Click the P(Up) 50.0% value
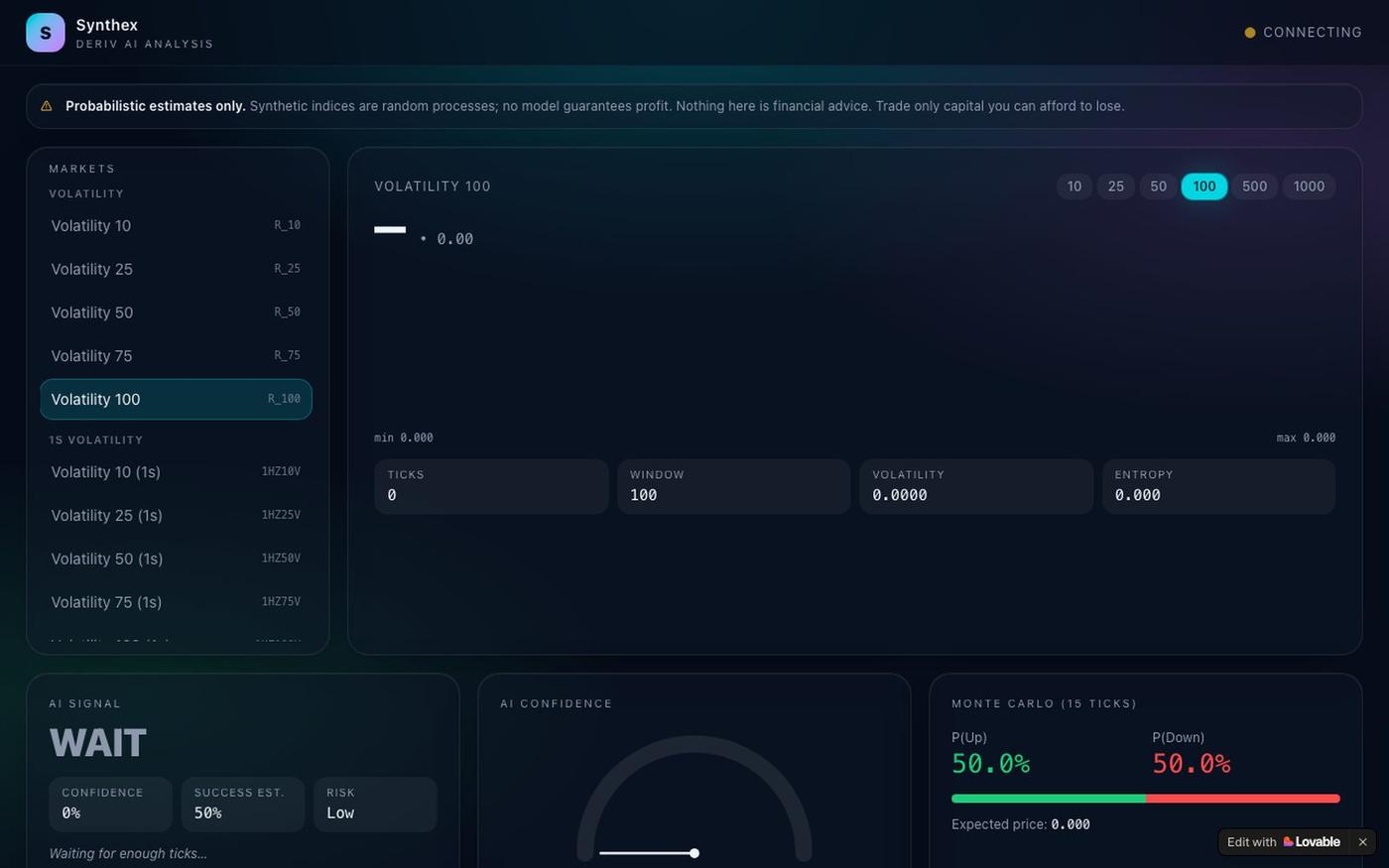Viewport: 1389px width, 868px height. click(x=990, y=764)
